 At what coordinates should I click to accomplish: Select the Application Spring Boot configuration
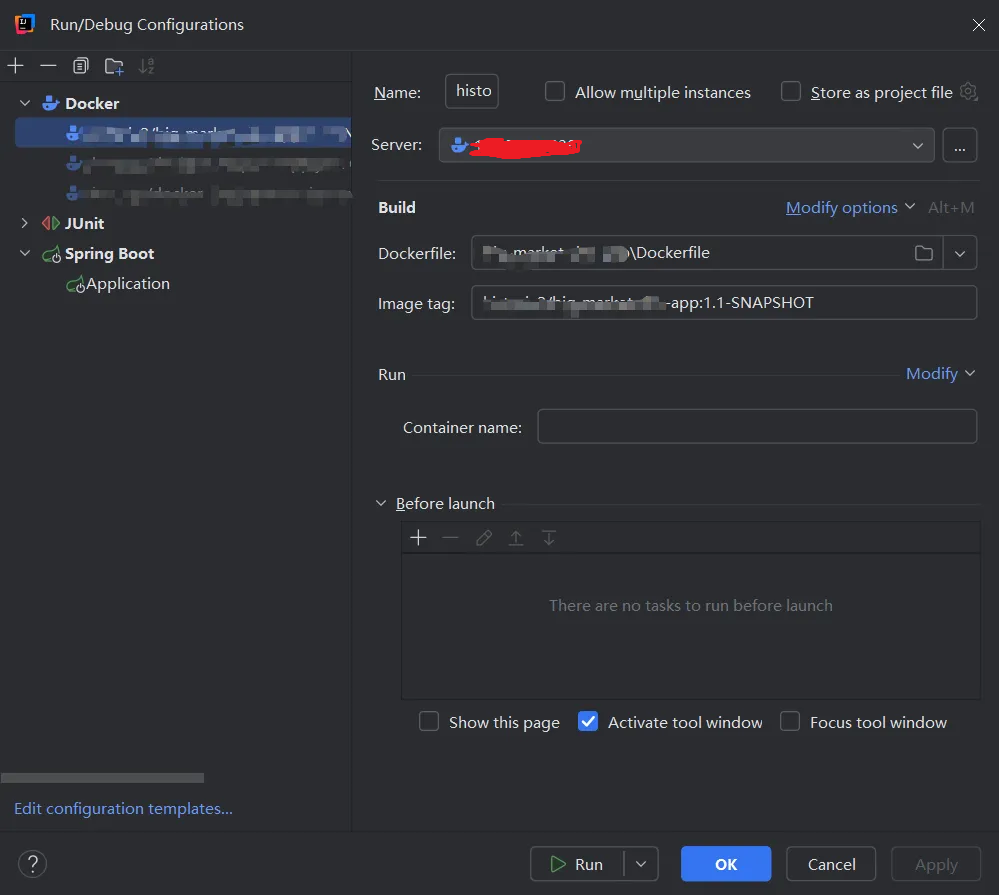pyautogui.click(x=127, y=284)
